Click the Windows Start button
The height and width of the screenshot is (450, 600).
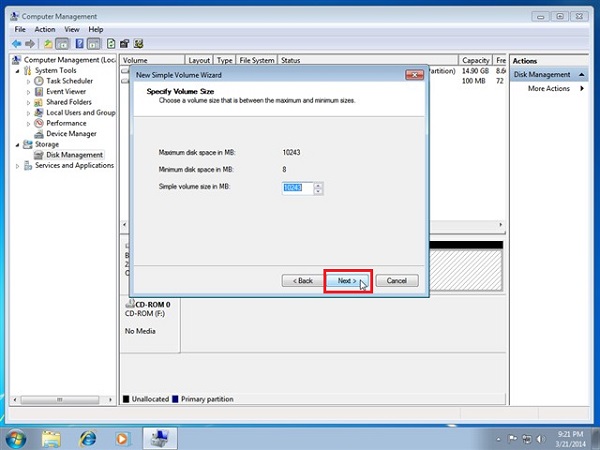17,437
